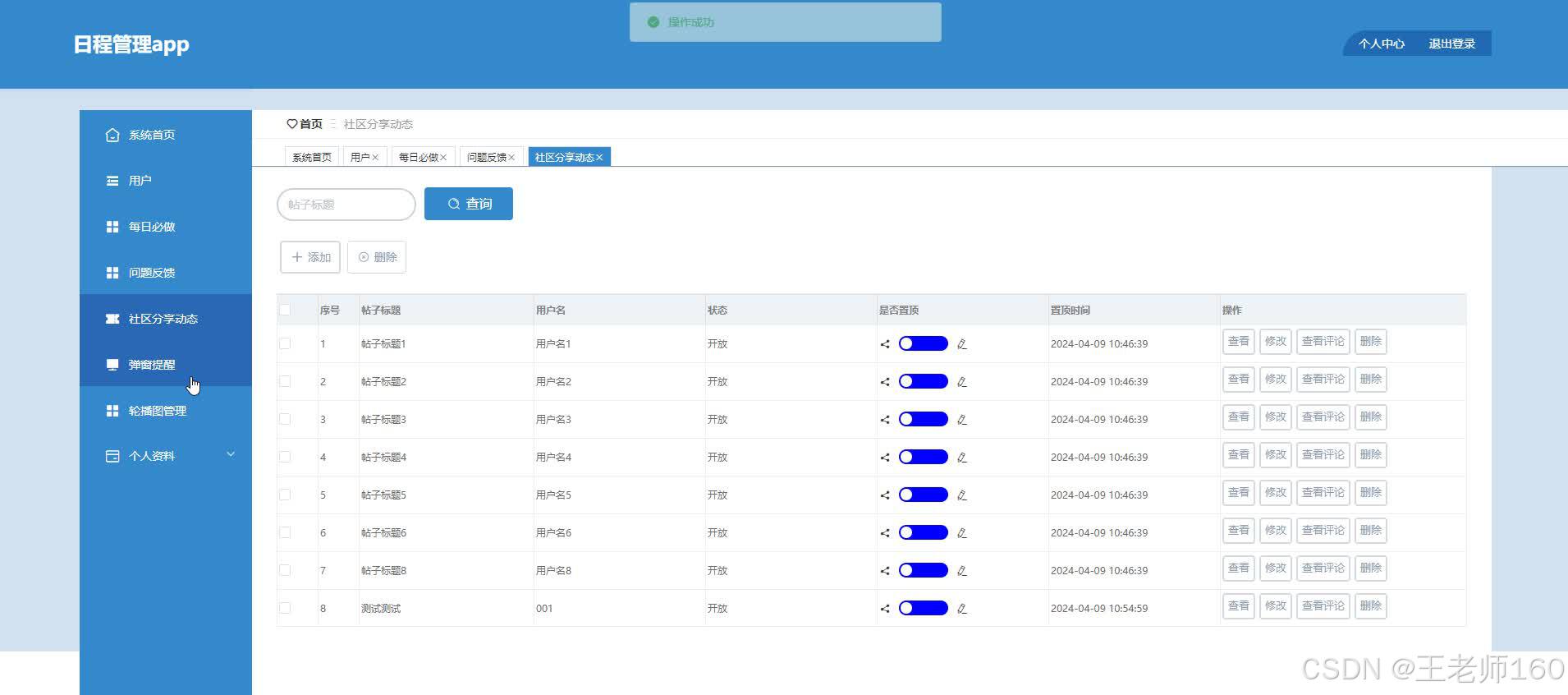The height and width of the screenshot is (695, 1568).
Task: Toggle 置顶 switch for 帖子标题1
Action: [923, 343]
